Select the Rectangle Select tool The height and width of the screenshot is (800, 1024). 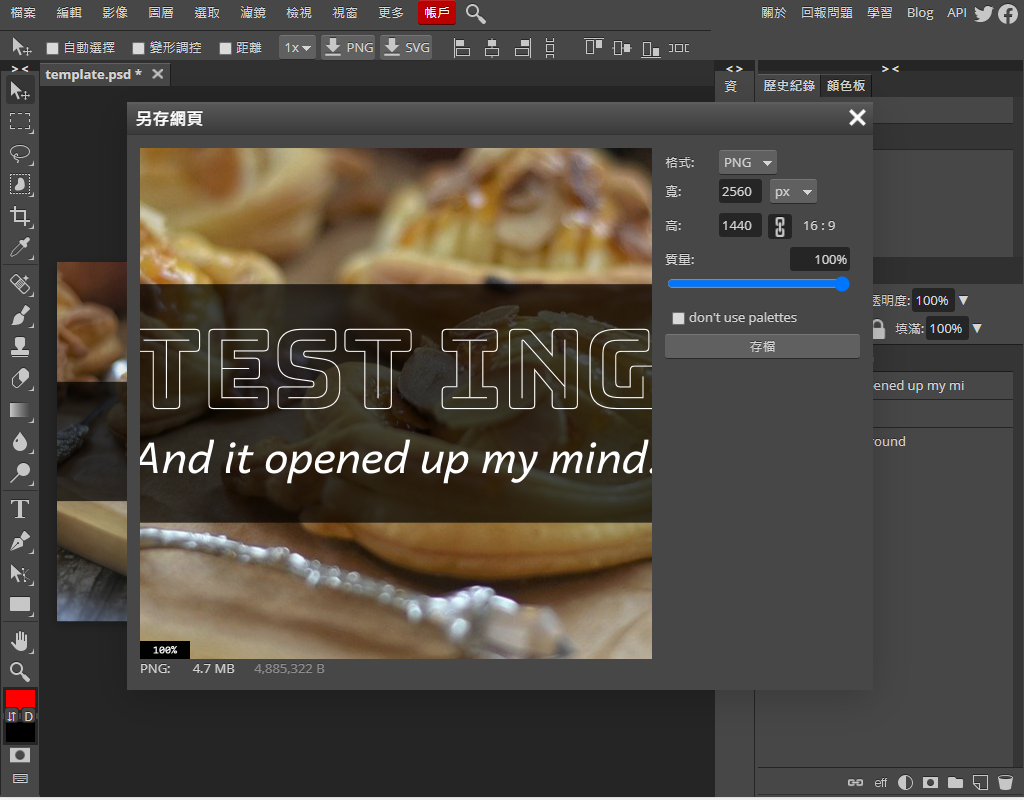click(20, 121)
